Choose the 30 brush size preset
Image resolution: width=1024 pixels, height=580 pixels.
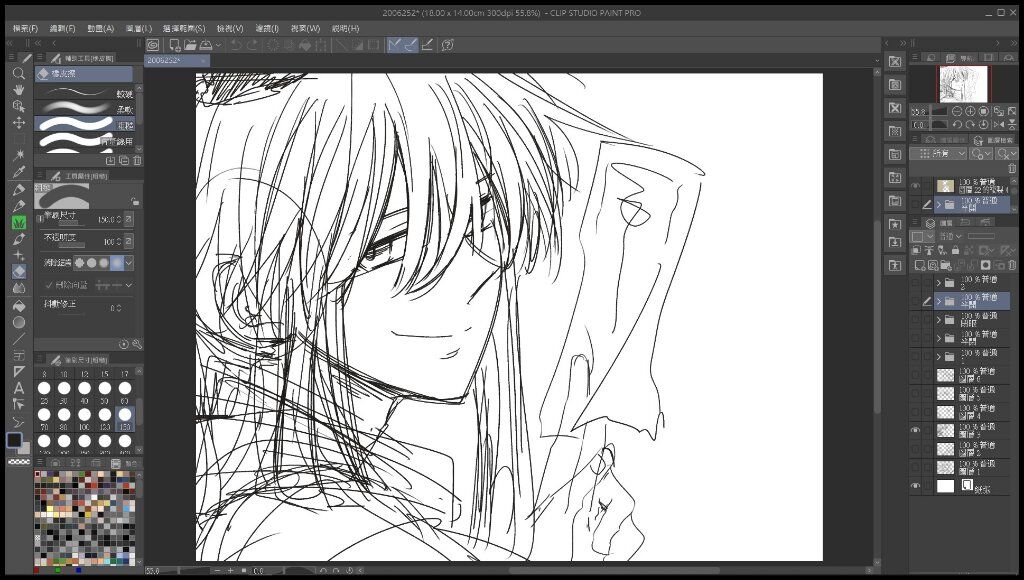pyautogui.click(x=64, y=392)
